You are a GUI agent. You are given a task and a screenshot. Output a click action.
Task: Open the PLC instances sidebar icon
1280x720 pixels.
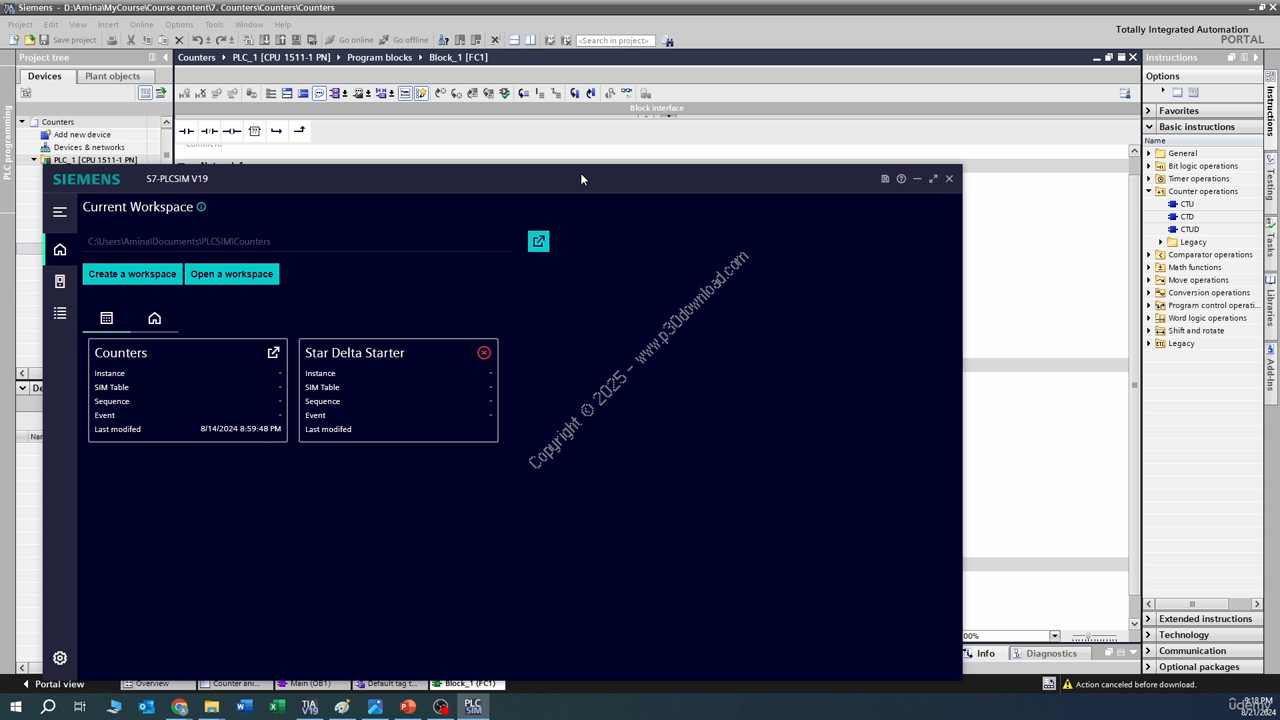pyautogui.click(x=60, y=282)
